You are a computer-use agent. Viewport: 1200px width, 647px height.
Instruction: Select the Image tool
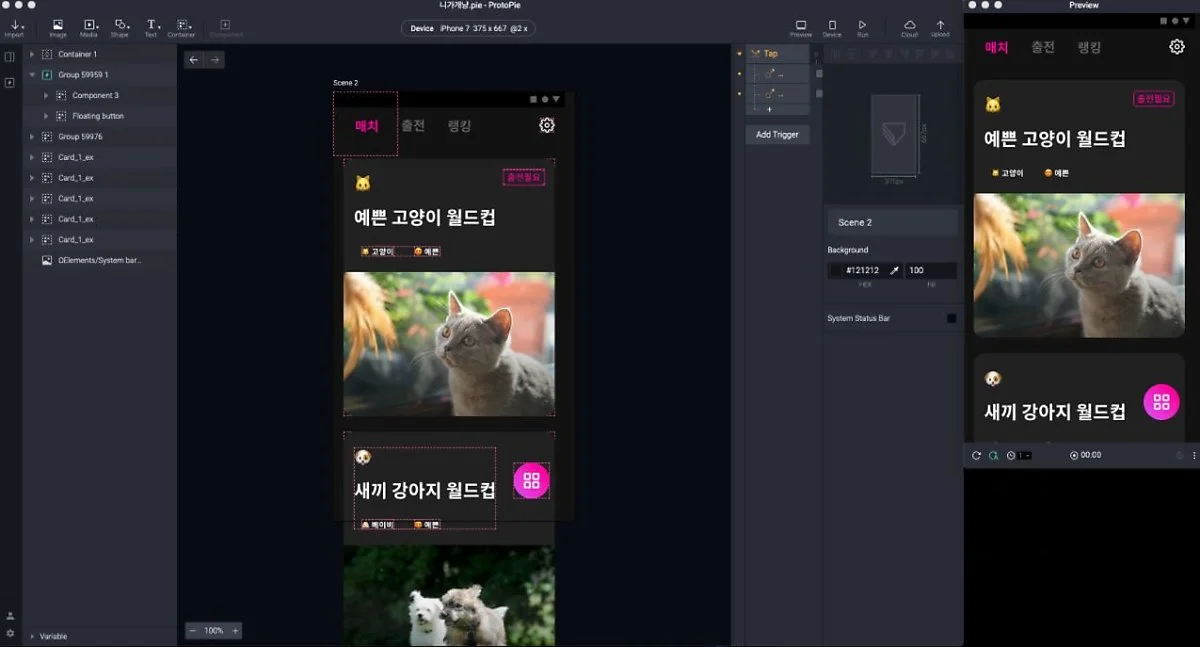(58, 27)
